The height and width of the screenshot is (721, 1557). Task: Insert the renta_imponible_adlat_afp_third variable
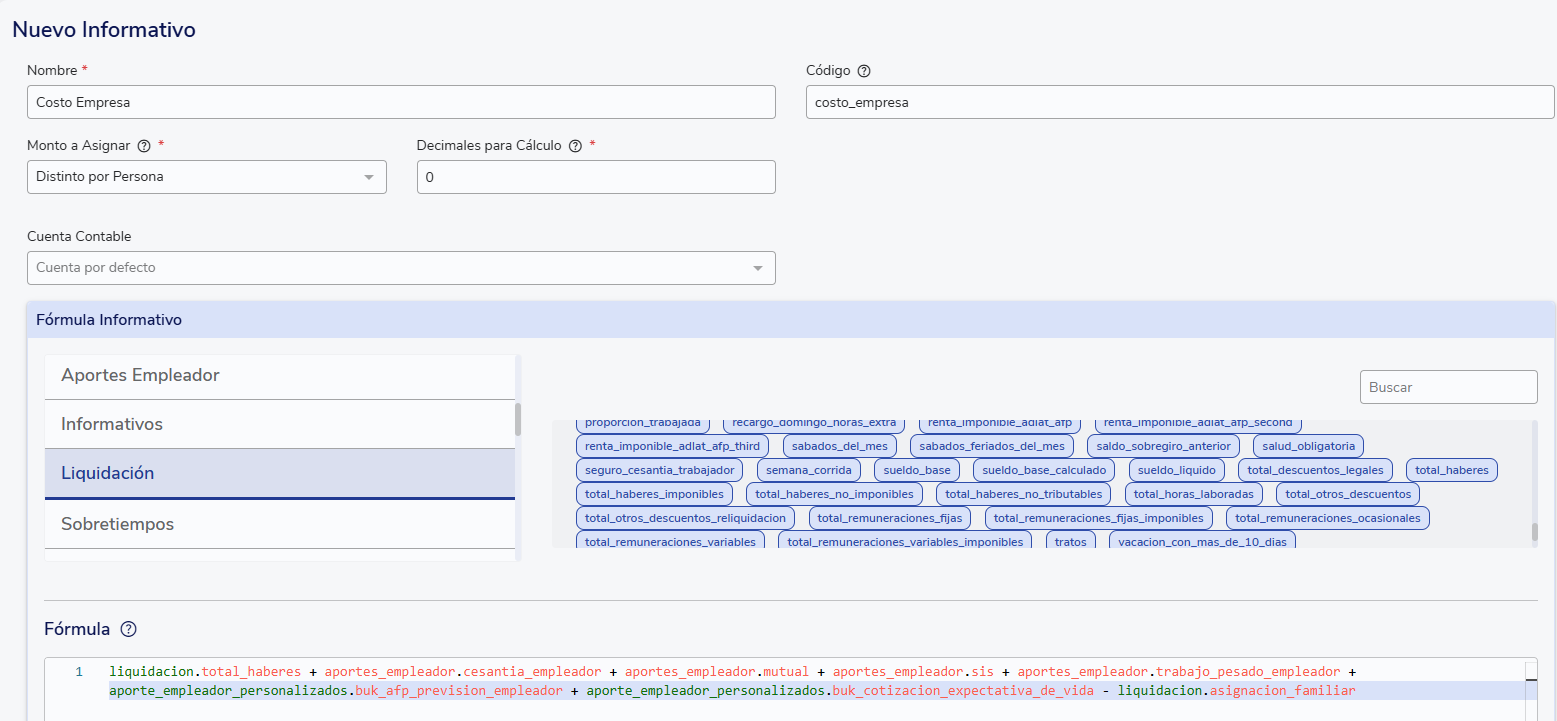pos(672,446)
